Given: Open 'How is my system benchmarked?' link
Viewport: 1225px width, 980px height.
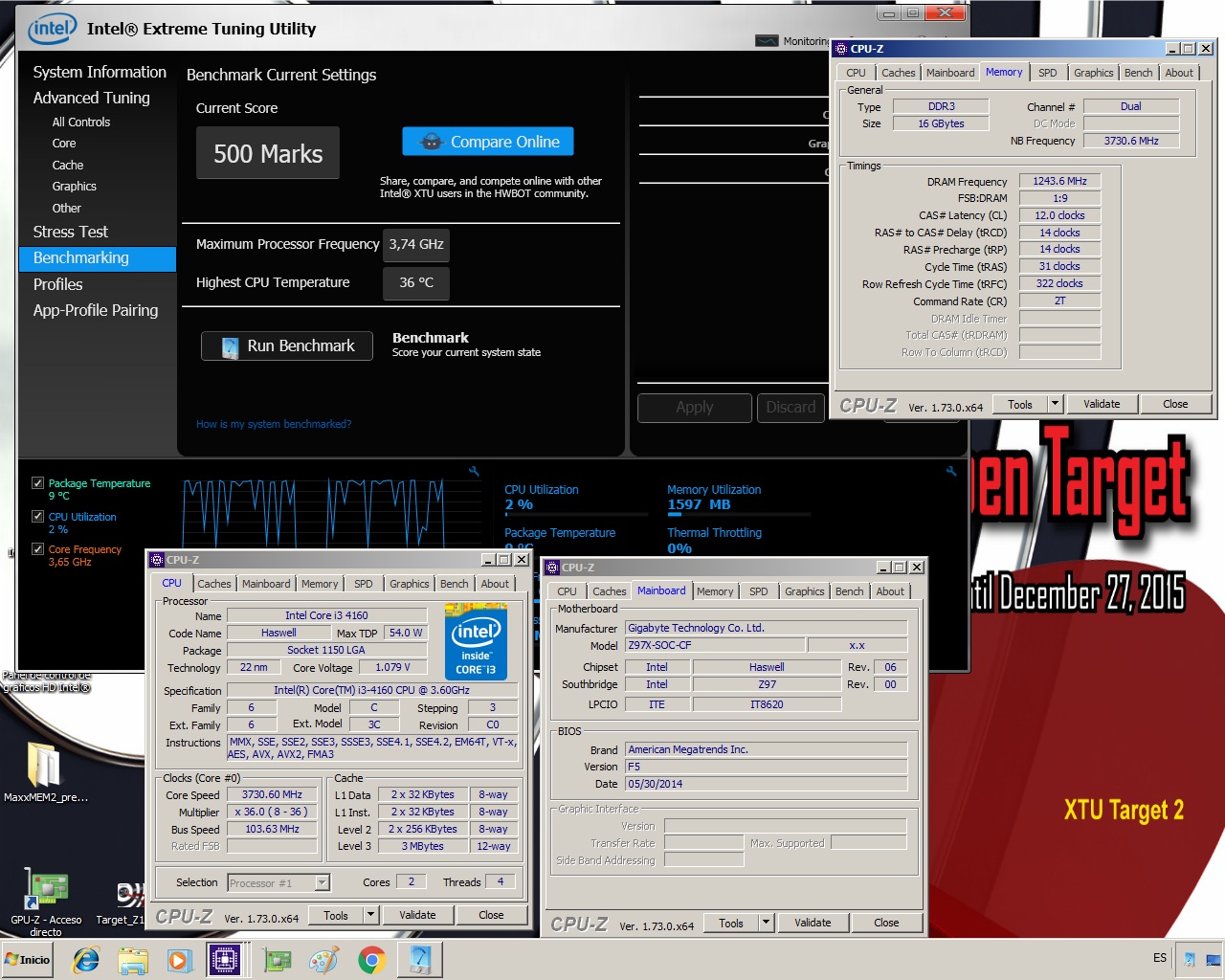Looking at the screenshot, I should [x=274, y=424].
